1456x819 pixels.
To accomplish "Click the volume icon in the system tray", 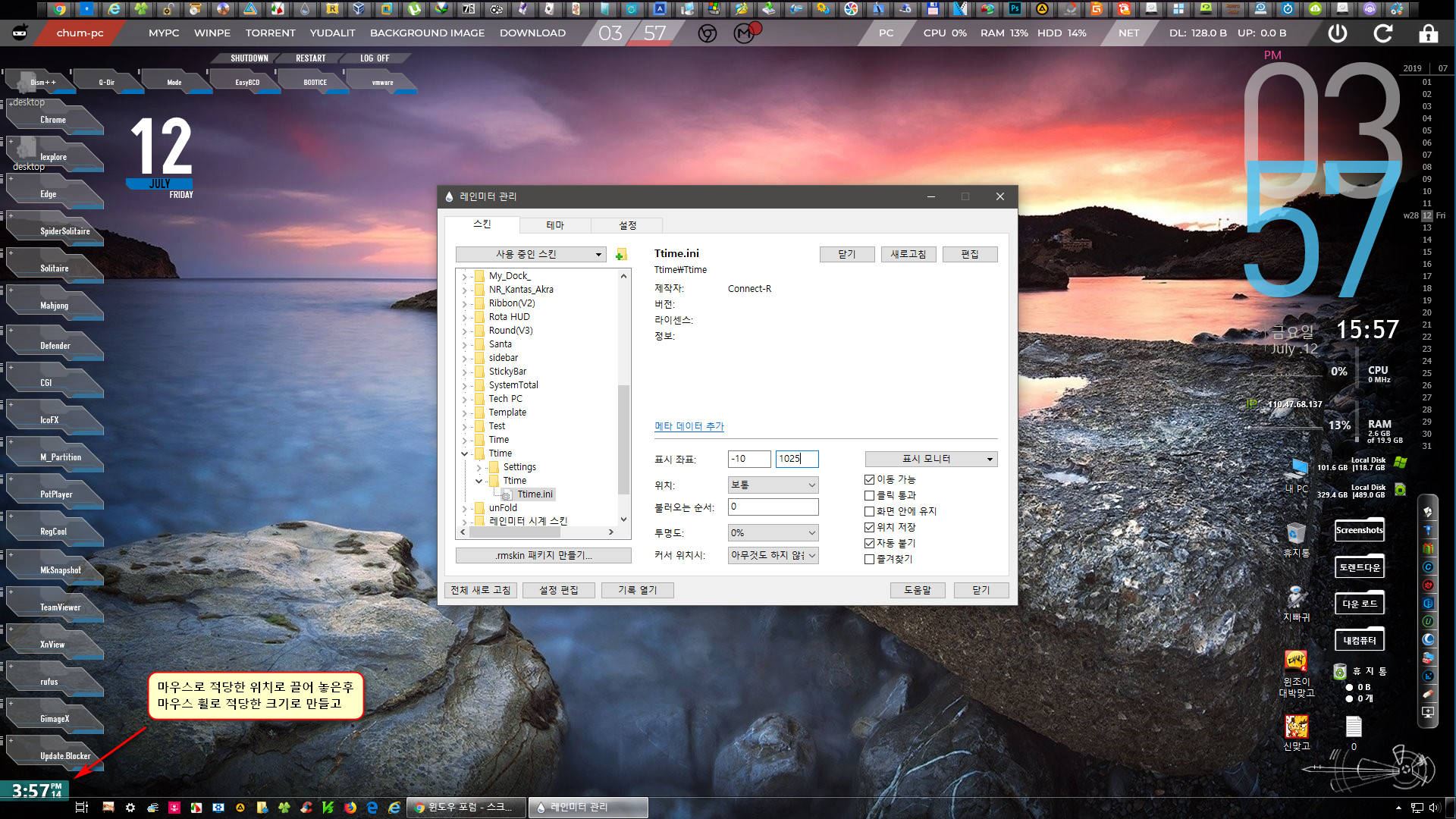I will 1434,808.
